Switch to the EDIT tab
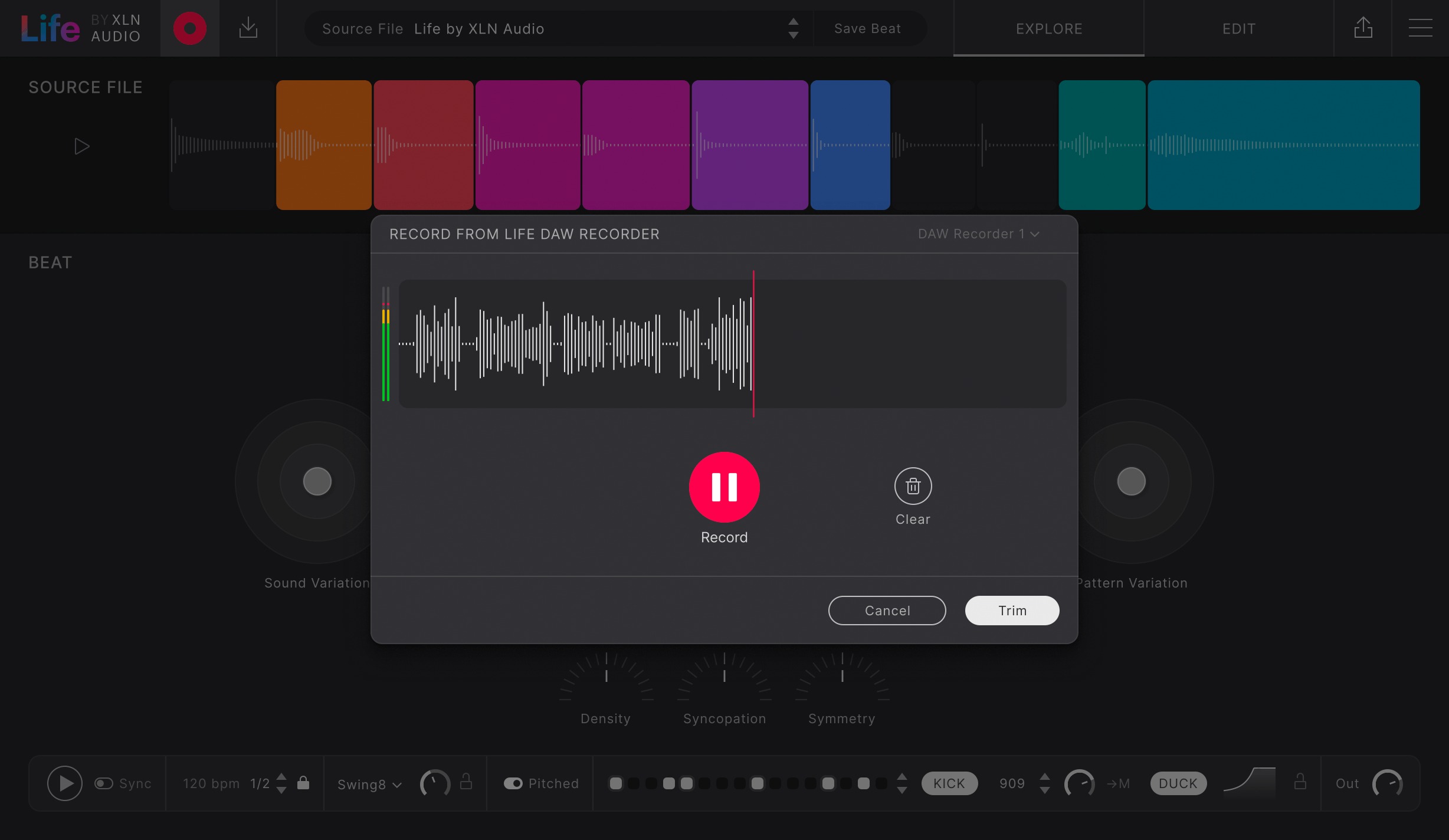 click(1238, 28)
